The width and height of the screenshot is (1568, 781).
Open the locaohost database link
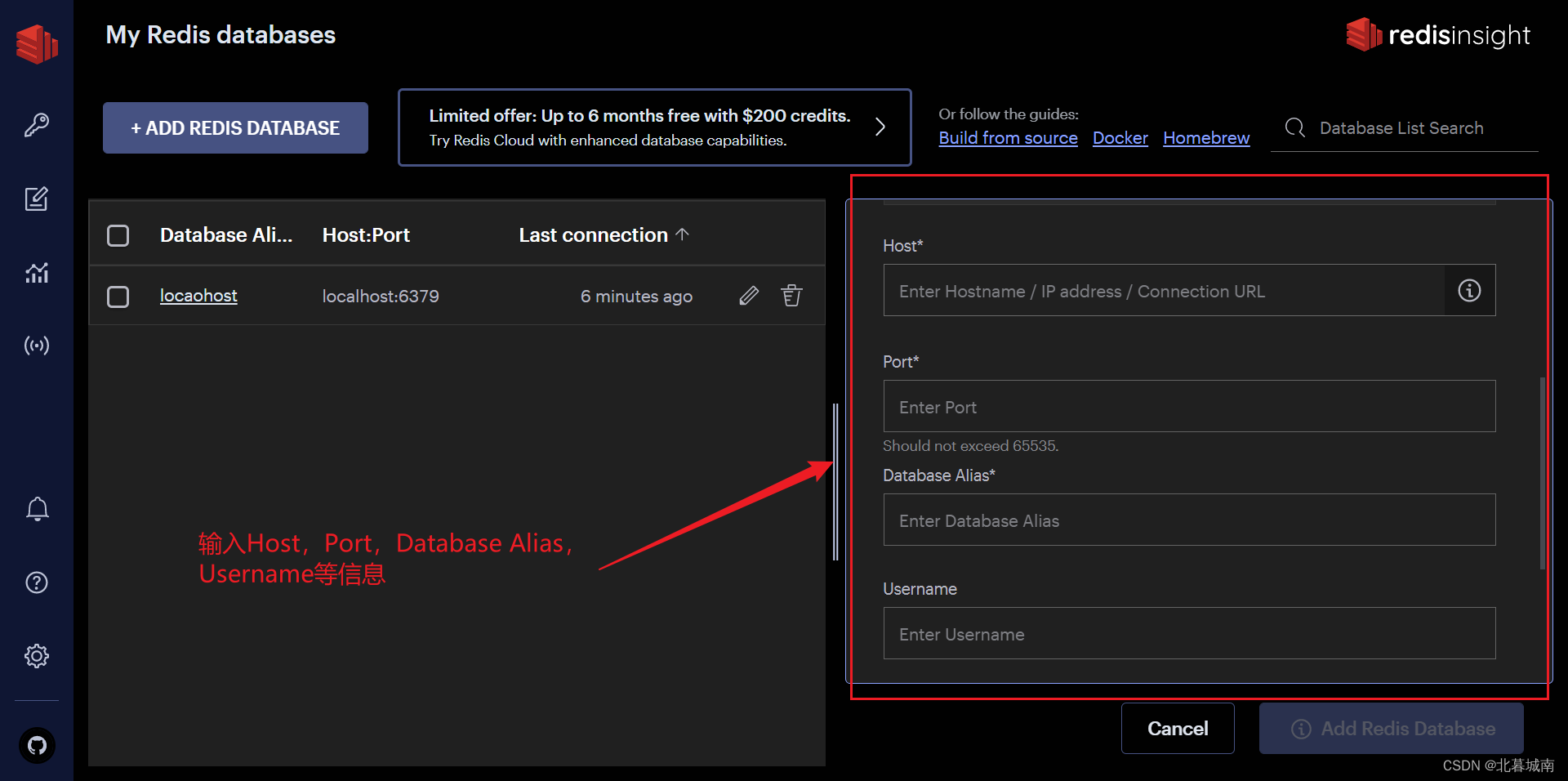point(198,296)
